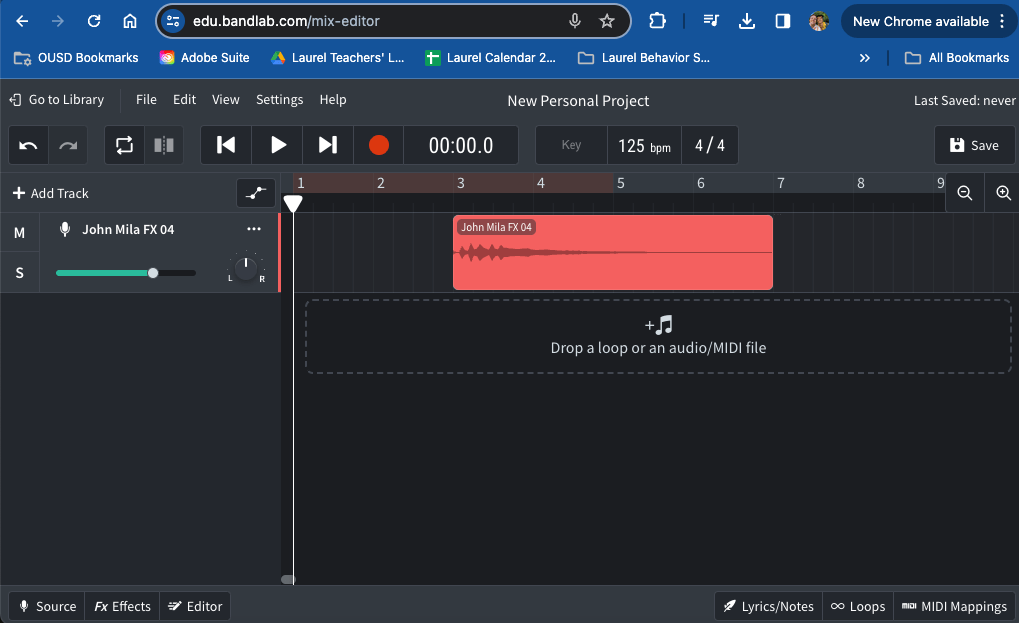Open the Key selector
1019x623 pixels.
(571, 145)
